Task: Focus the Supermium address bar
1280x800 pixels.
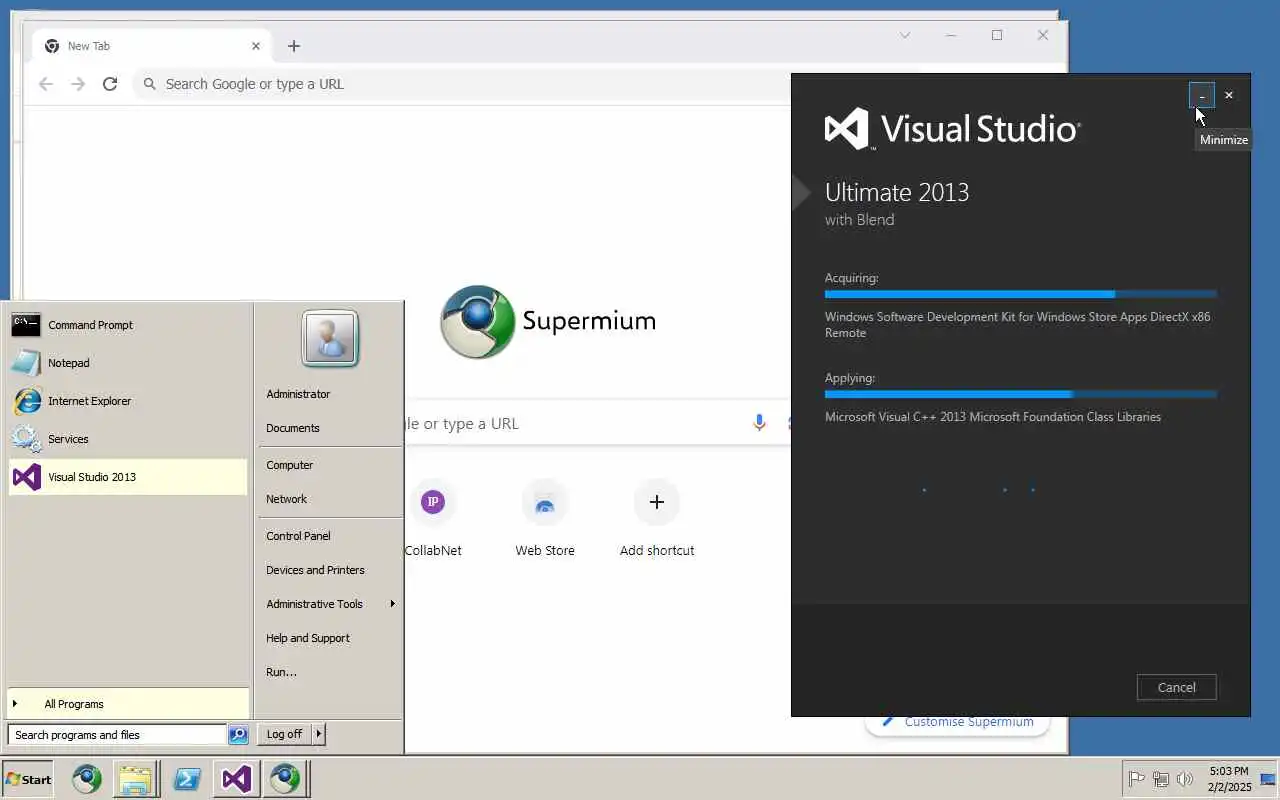Action: click(x=462, y=84)
